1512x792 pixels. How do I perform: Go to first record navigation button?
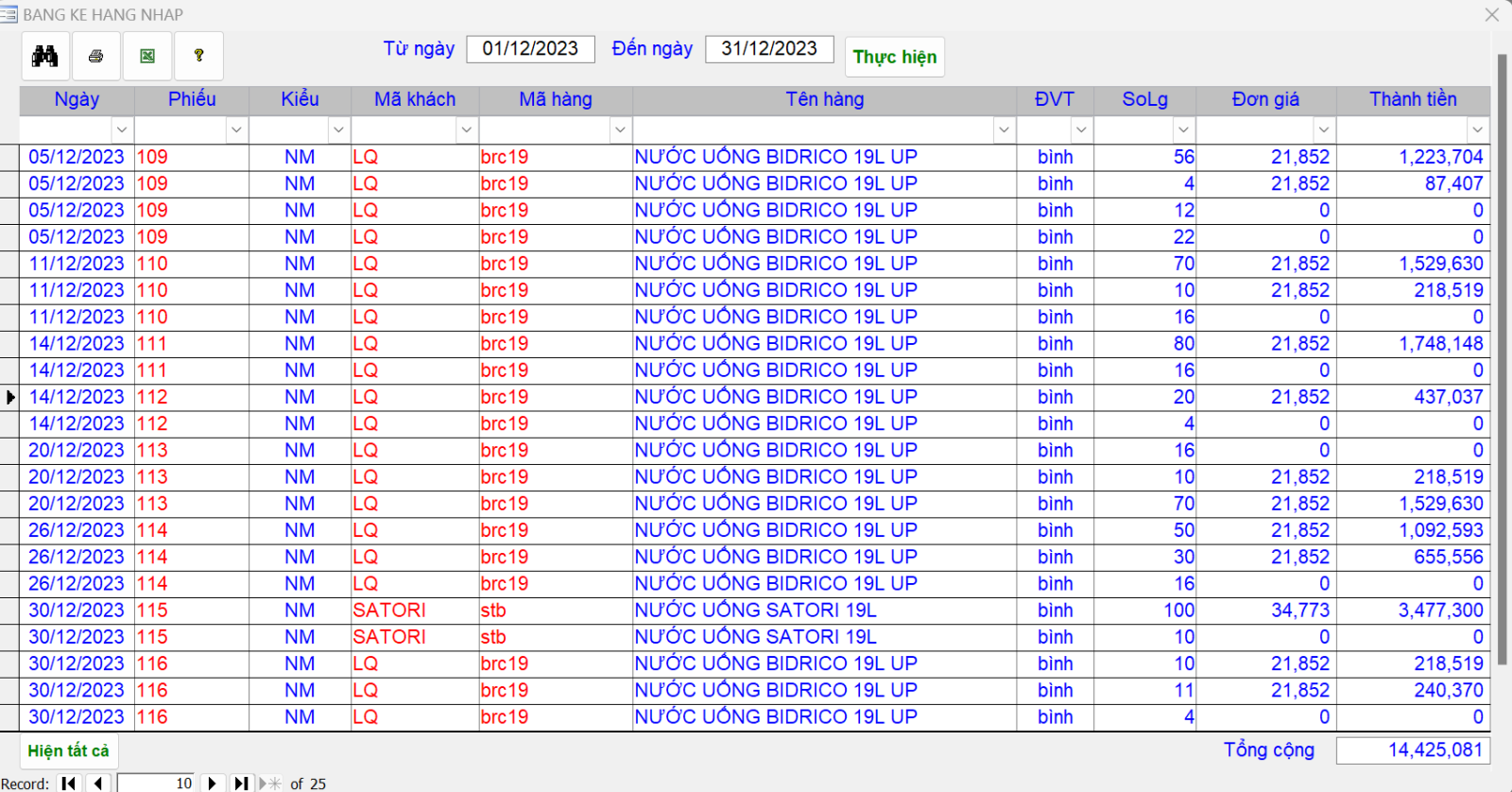69,783
